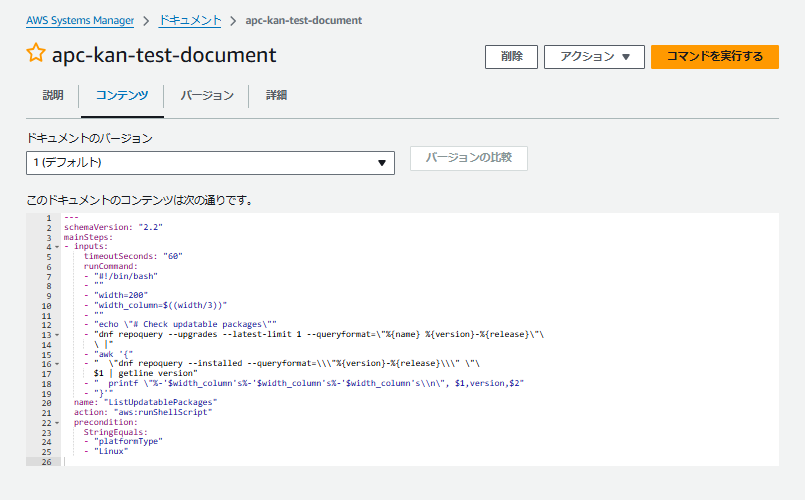Click the StringEquals: code line

tap(116, 432)
